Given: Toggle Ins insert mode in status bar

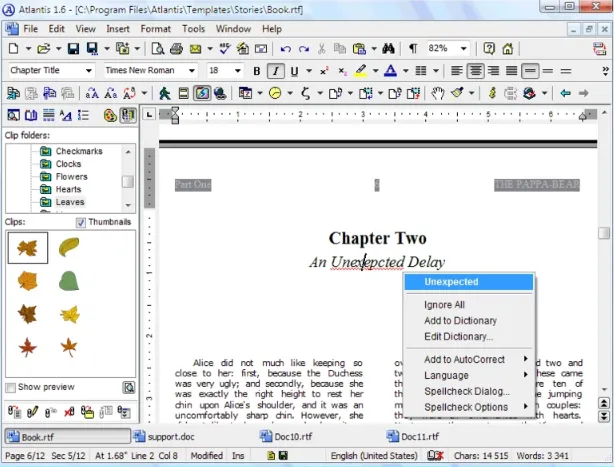Looking at the screenshot, I should pyautogui.click(x=238, y=456).
